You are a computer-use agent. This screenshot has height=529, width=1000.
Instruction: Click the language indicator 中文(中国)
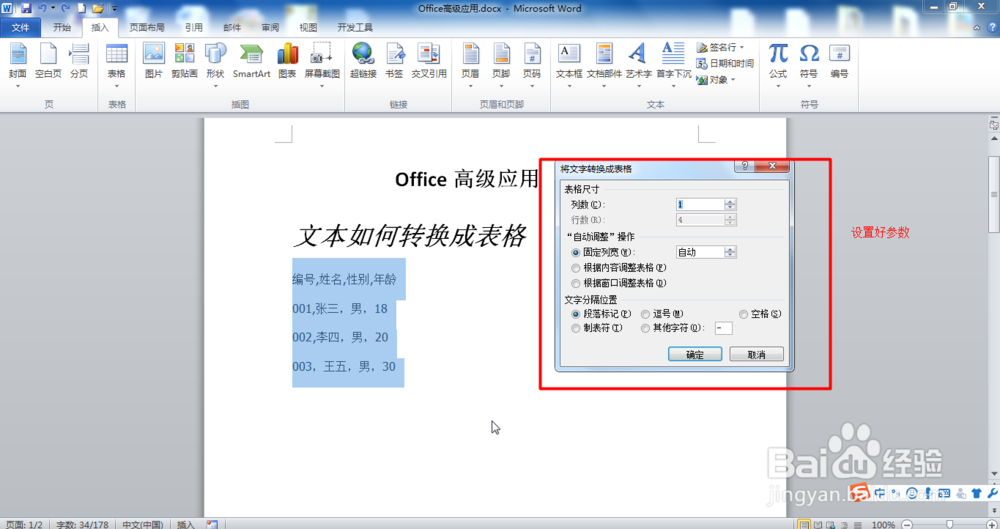click(x=143, y=525)
